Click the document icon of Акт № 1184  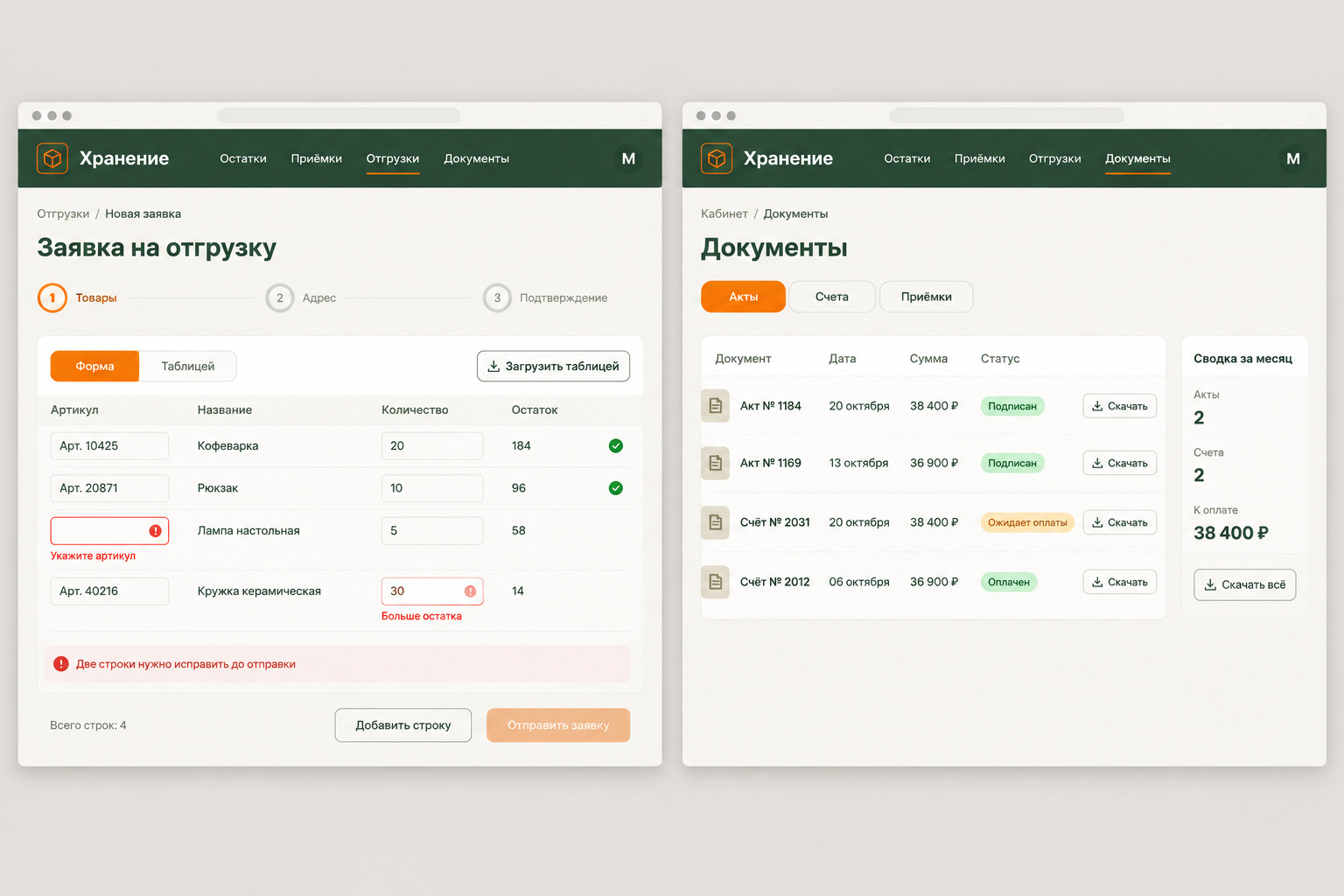715,406
